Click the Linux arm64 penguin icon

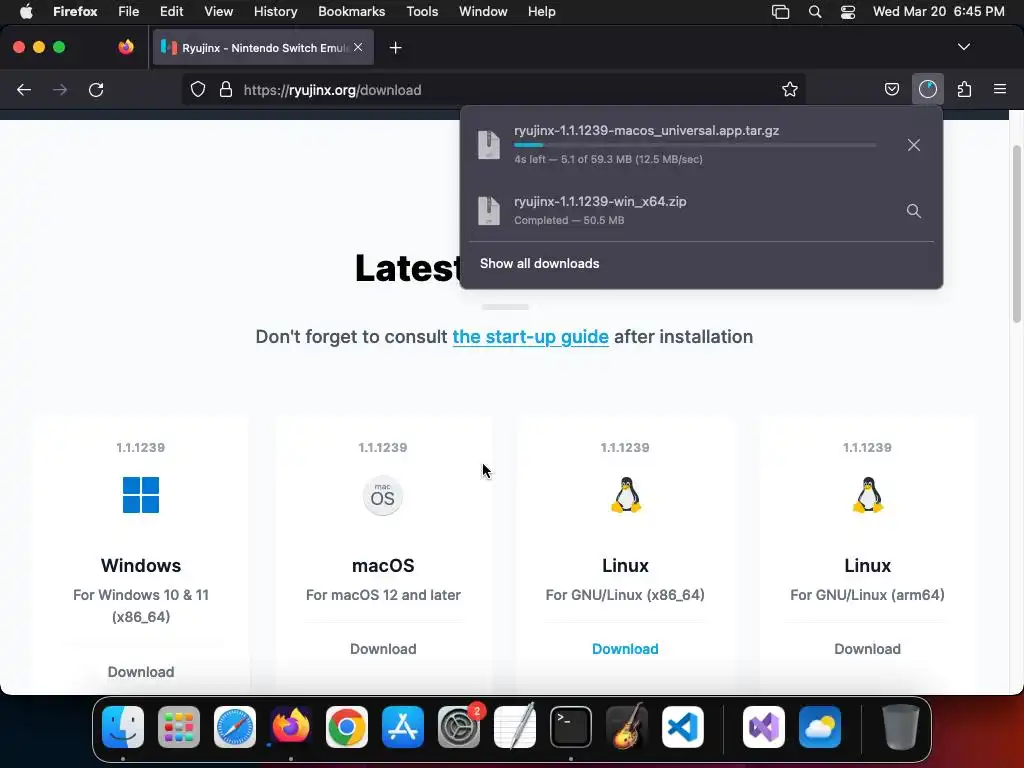coord(868,495)
